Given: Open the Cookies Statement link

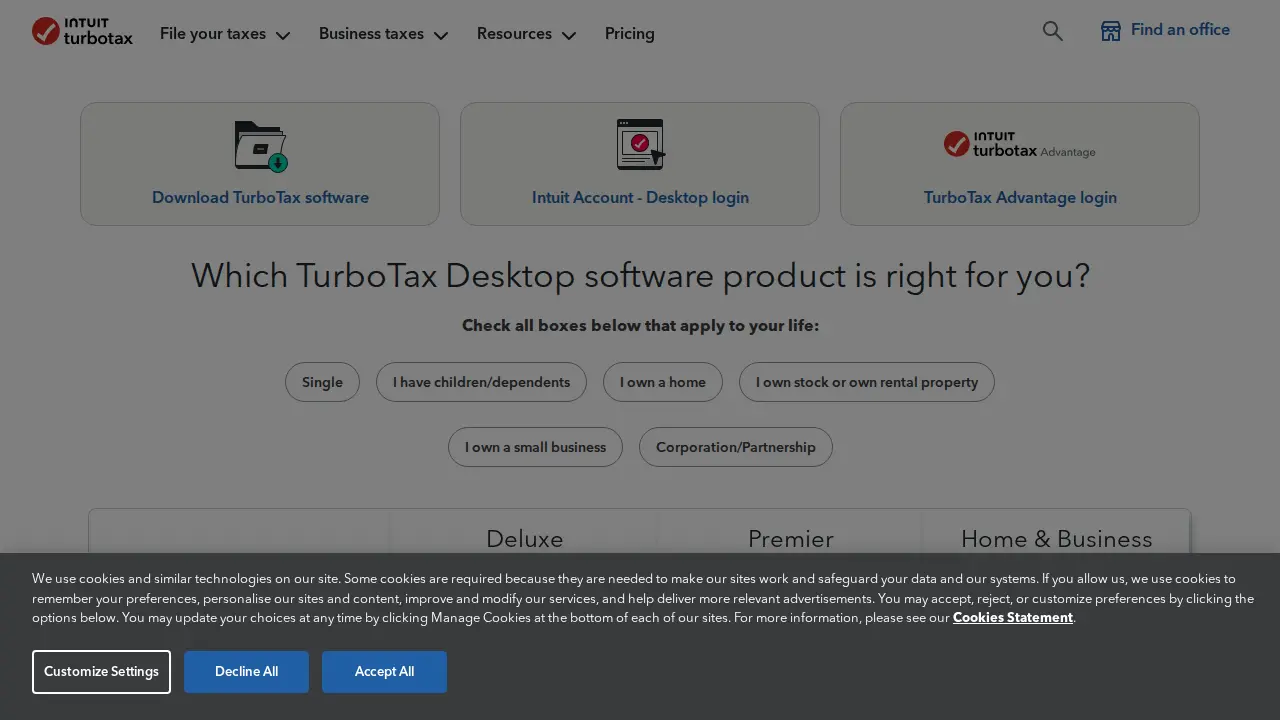Looking at the screenshot, I should pyautogui.click(x=1013, y=617).
